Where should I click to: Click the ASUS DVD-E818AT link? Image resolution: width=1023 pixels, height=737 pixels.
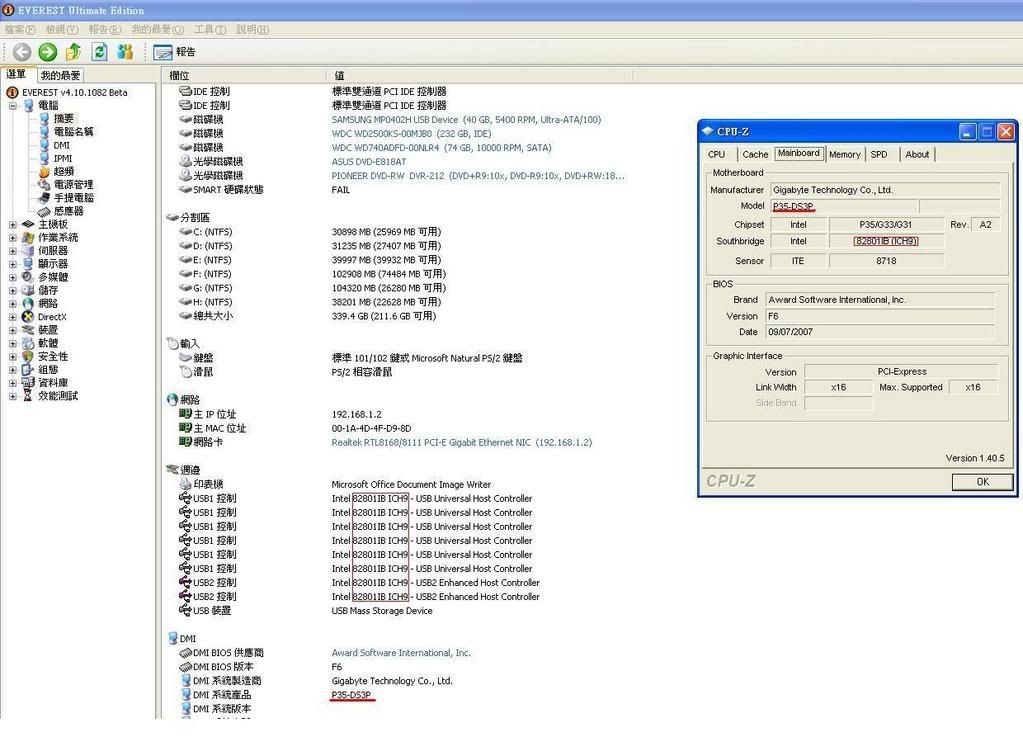[x=369, y=162]
